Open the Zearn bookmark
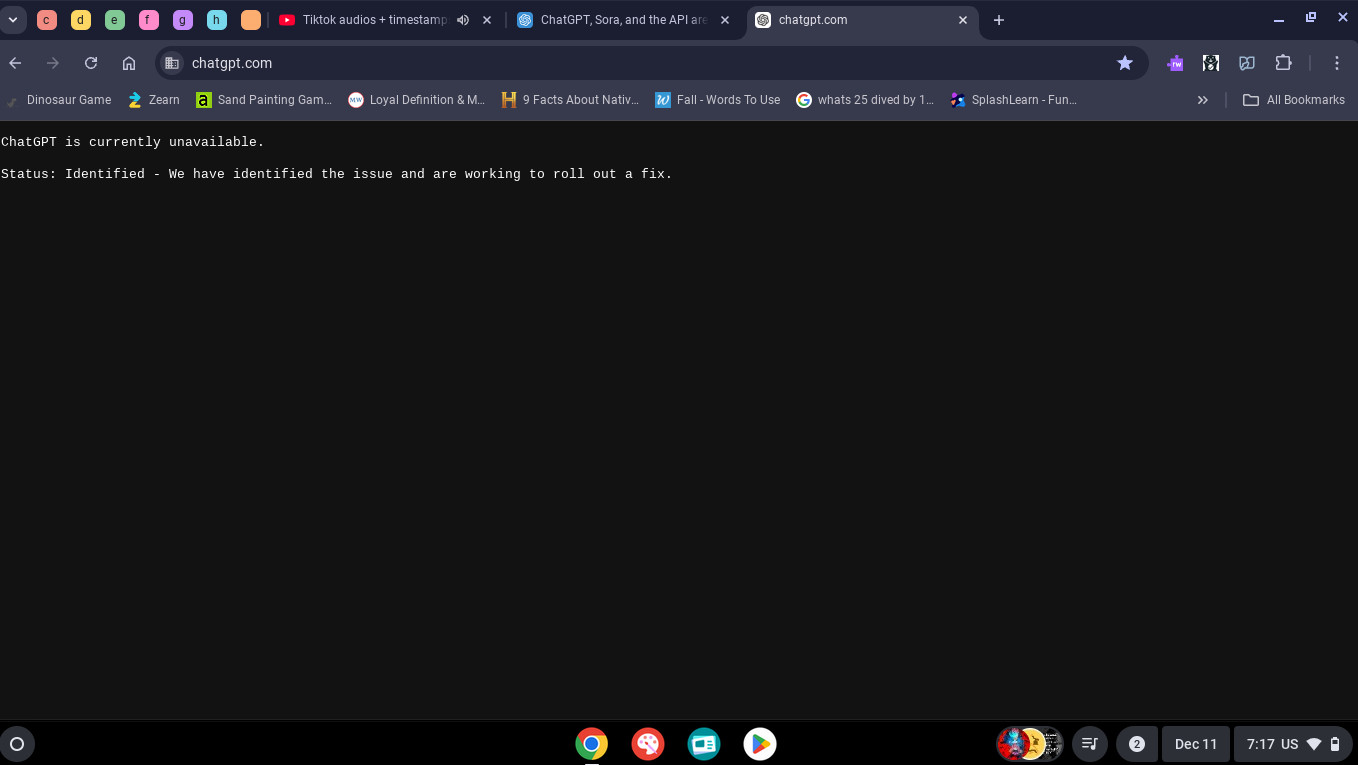Viewport: 1358px width, 765px height. (154, 100)
